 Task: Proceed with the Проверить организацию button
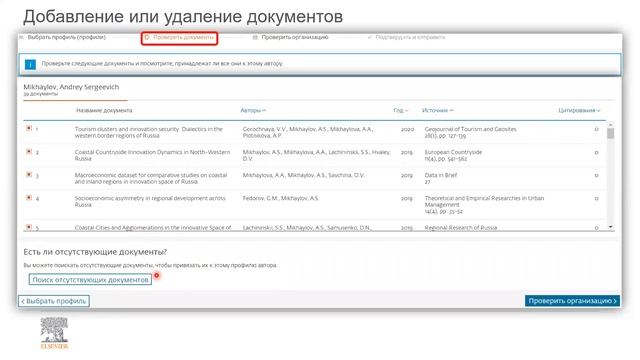(572, 301)
